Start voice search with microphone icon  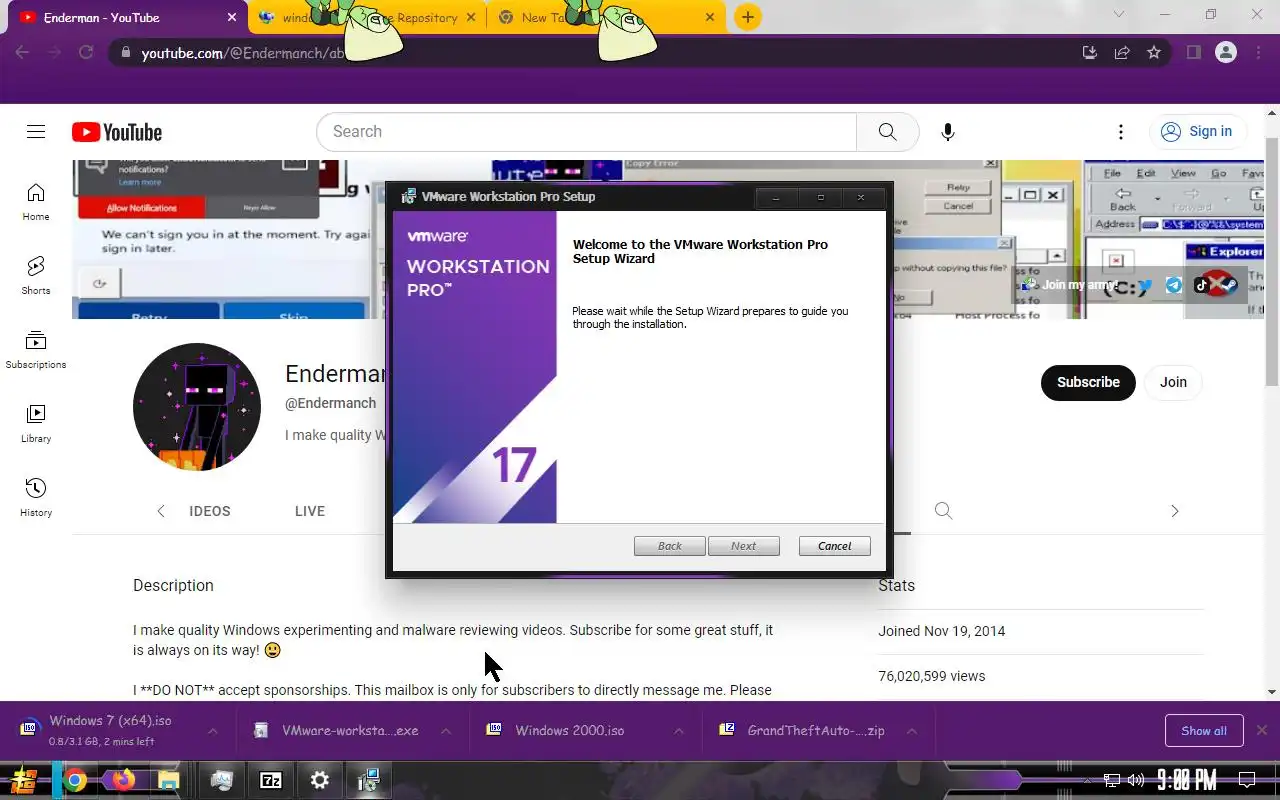[947, 132]
